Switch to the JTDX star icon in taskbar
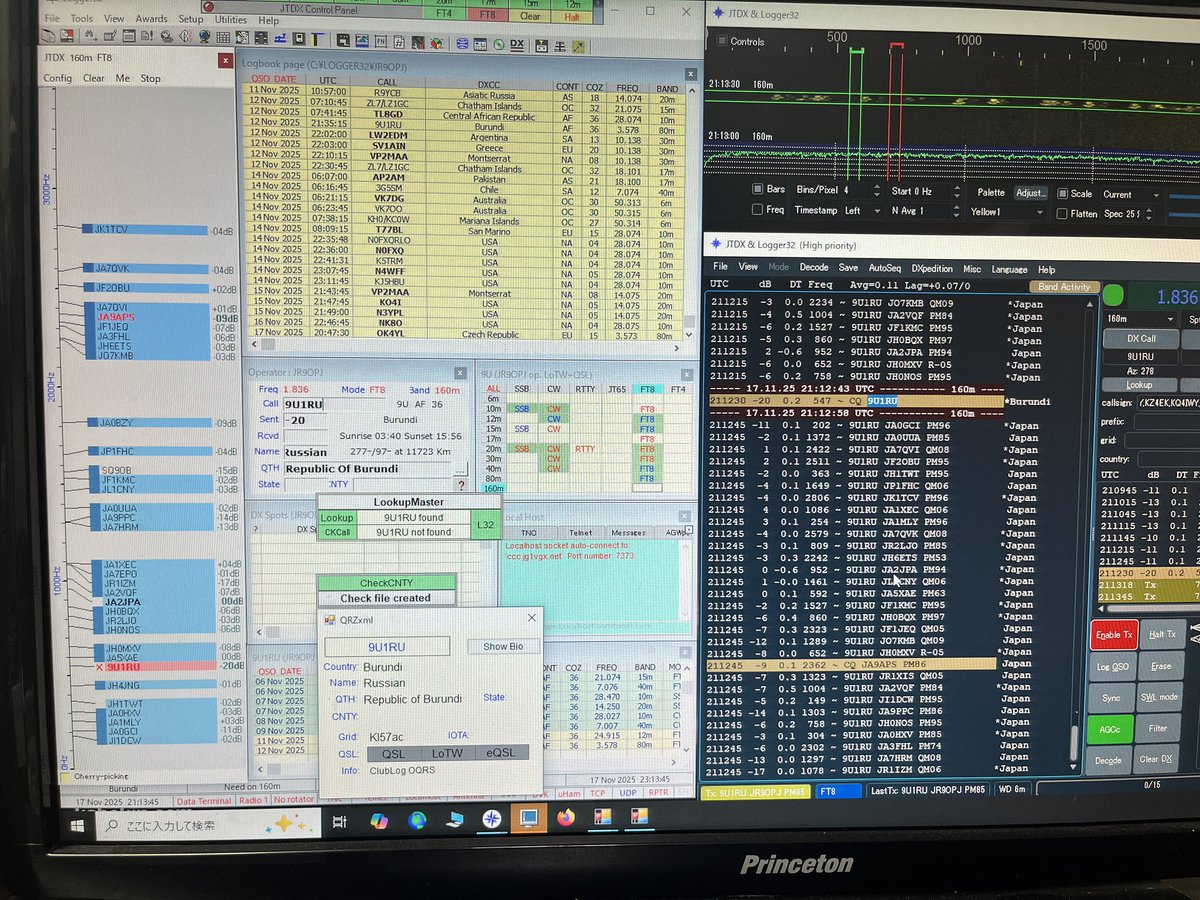Viewport: 1200px width, 900px height. click(x=491, y=818)
